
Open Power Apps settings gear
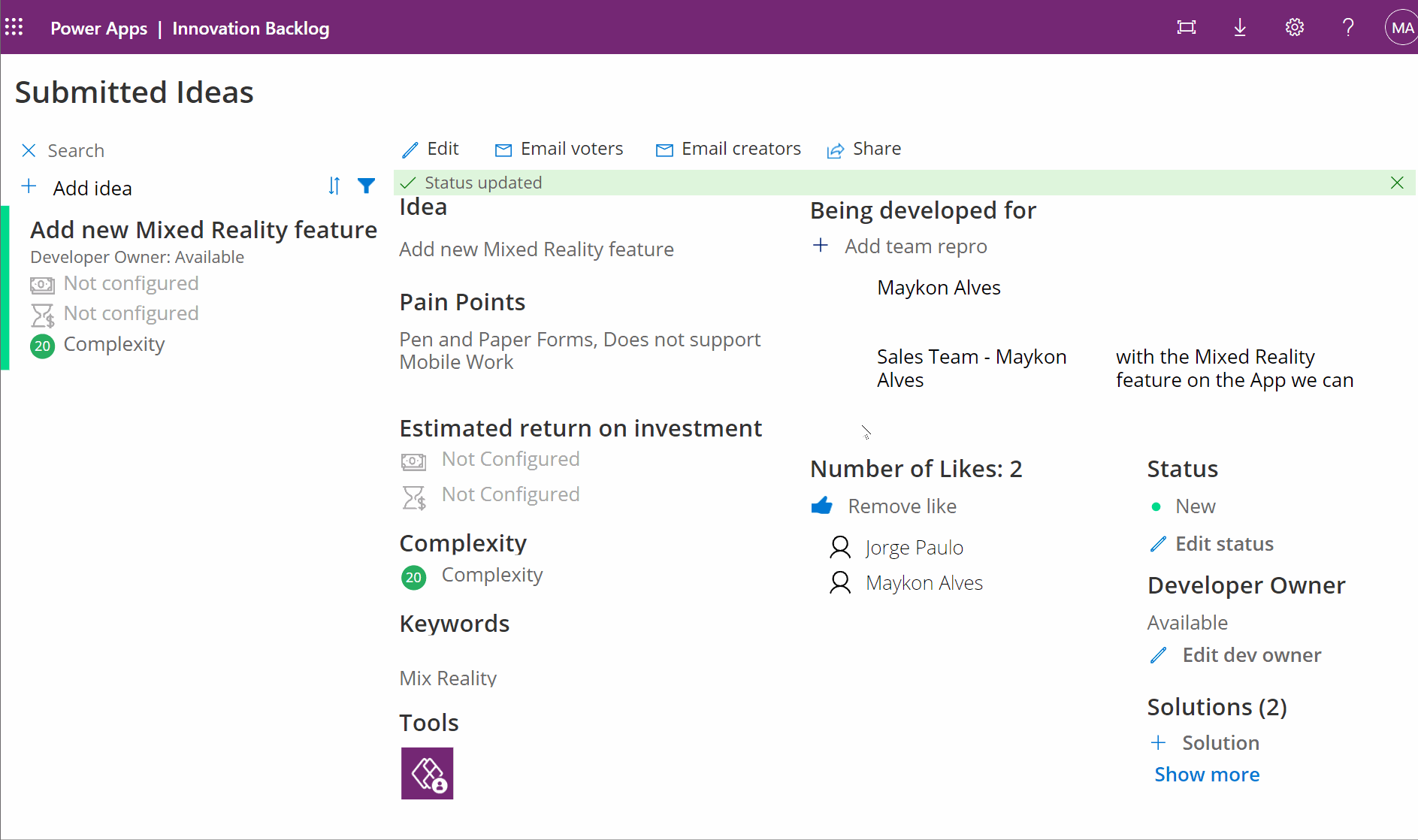pyautogui.click(x=1294, y=27)
